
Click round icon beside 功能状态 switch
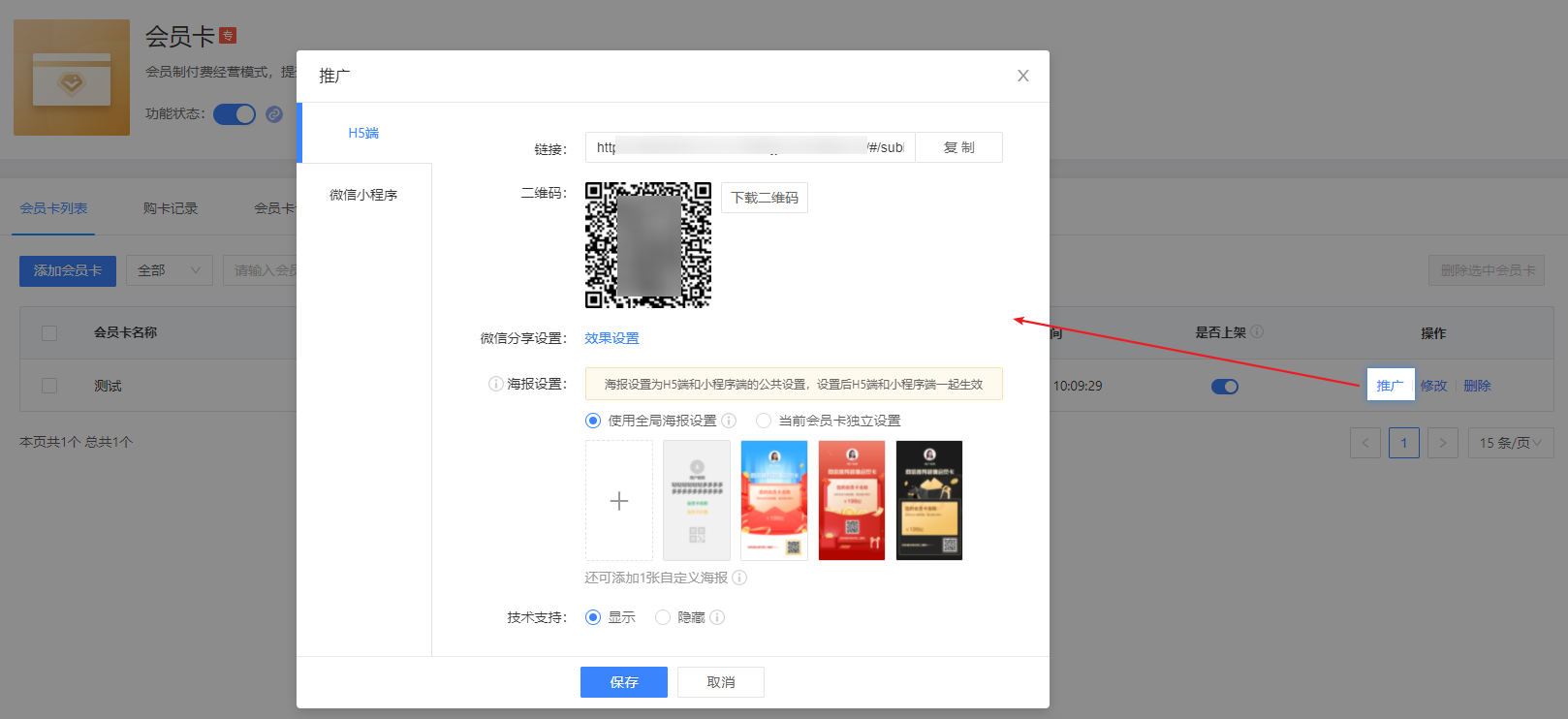coord(274,114)
